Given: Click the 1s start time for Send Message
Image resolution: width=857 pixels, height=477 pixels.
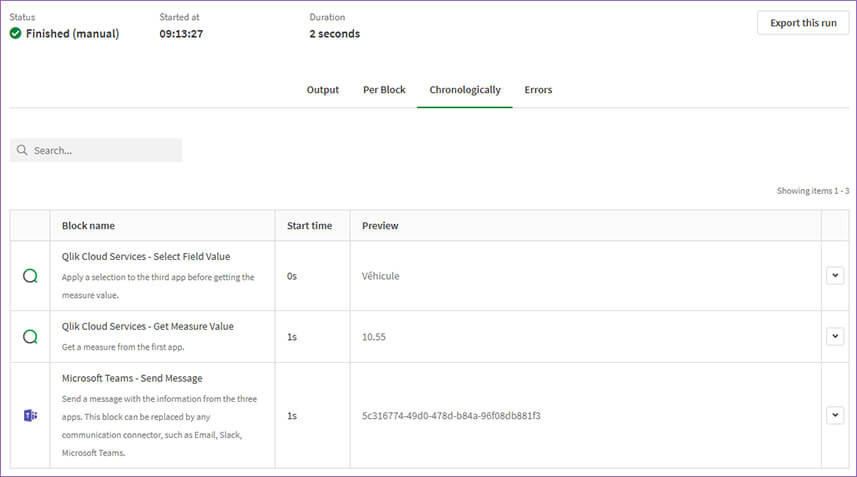Looking at the screenshot, I should [292, 416].
